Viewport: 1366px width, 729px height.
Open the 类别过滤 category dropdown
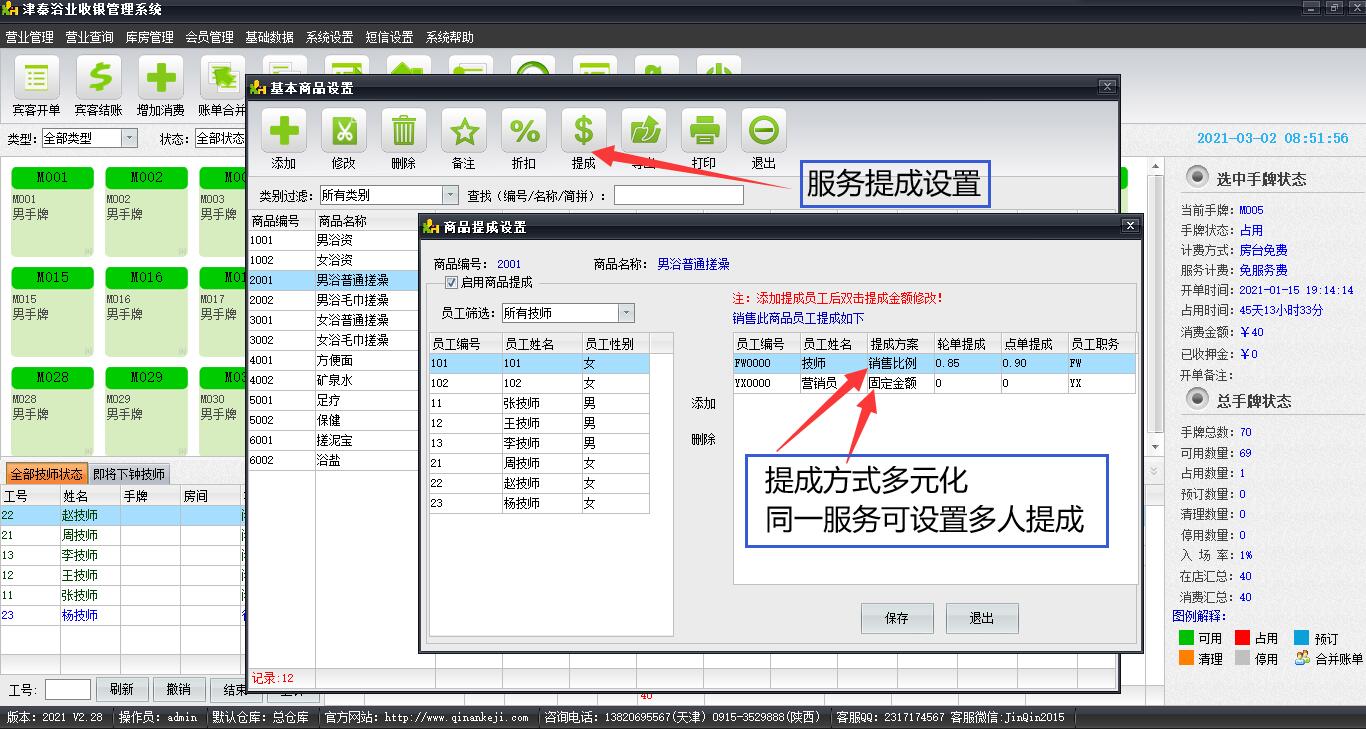pyautogui.click(x=449, y=195)
